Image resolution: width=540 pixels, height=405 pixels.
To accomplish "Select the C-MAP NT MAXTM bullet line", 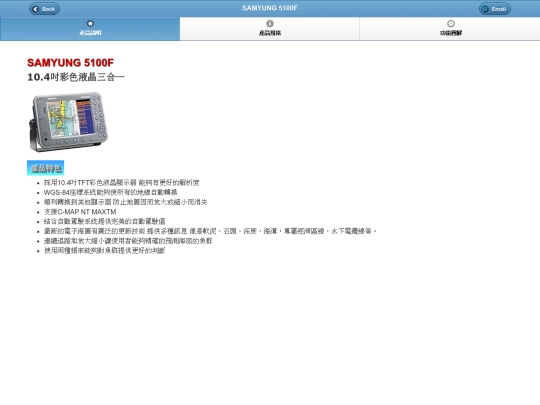I will click(80, 212).
